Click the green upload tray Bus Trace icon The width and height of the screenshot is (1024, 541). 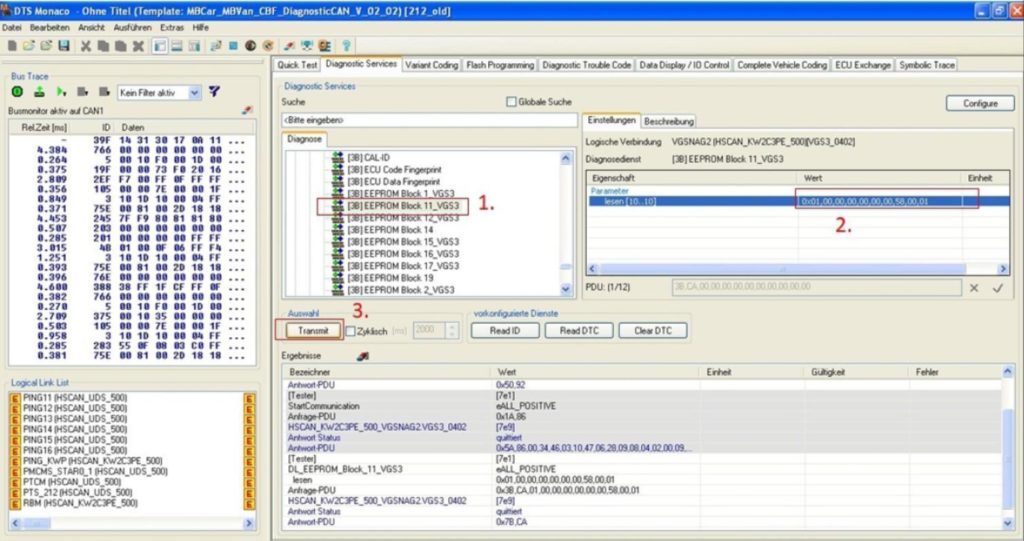point(39,92)
